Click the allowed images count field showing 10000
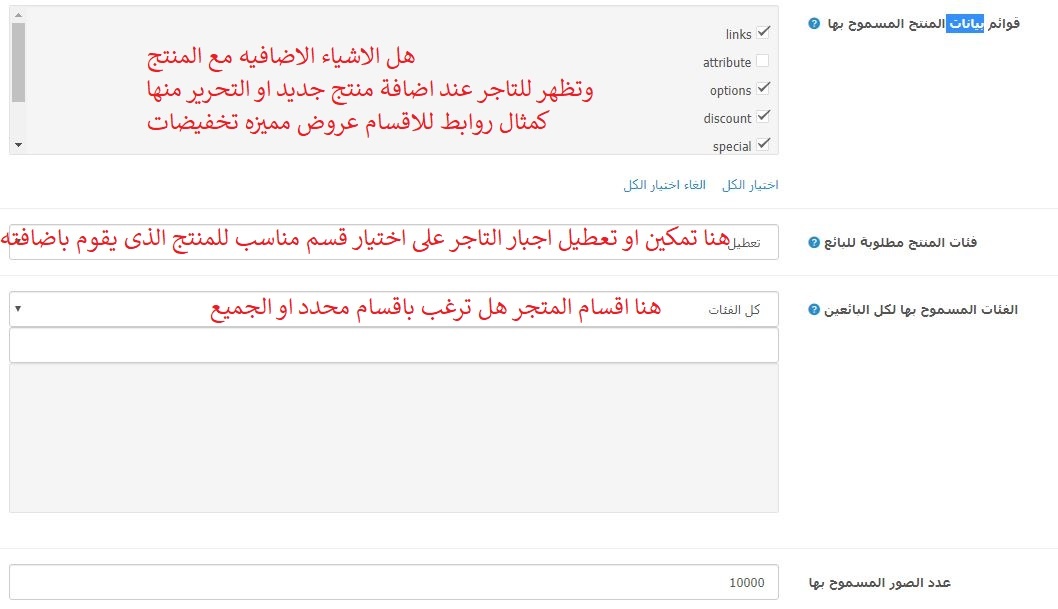 click(393, 582)
